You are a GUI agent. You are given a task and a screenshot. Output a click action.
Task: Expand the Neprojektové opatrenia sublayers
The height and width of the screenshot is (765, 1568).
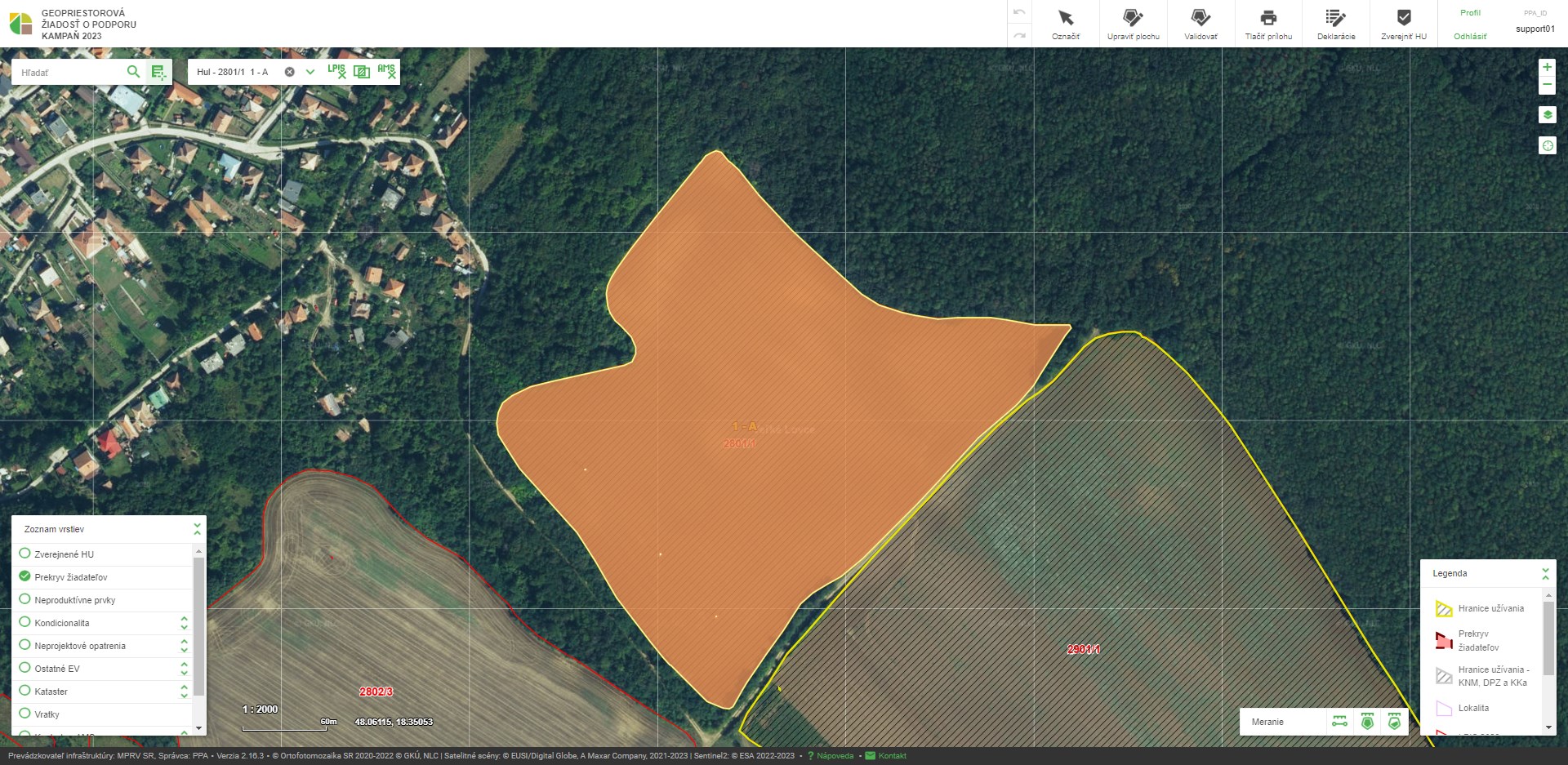tap(184, 646)
